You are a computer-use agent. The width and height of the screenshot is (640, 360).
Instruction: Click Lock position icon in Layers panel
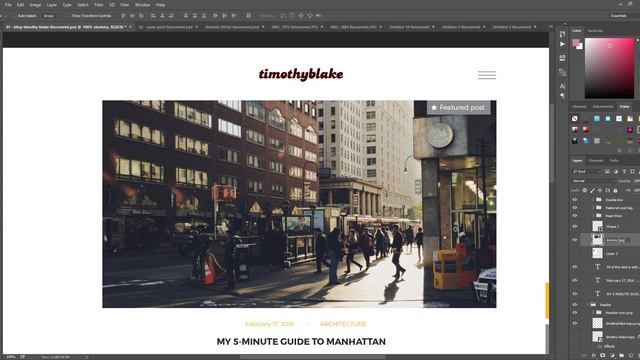tap(600, 190)
